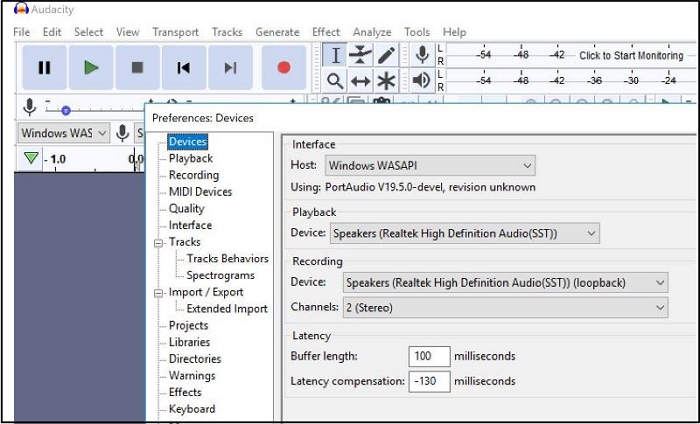Select Warnings in preferences tree
Viewport: 700px width, 424px height.
click(x=192, y=376)
